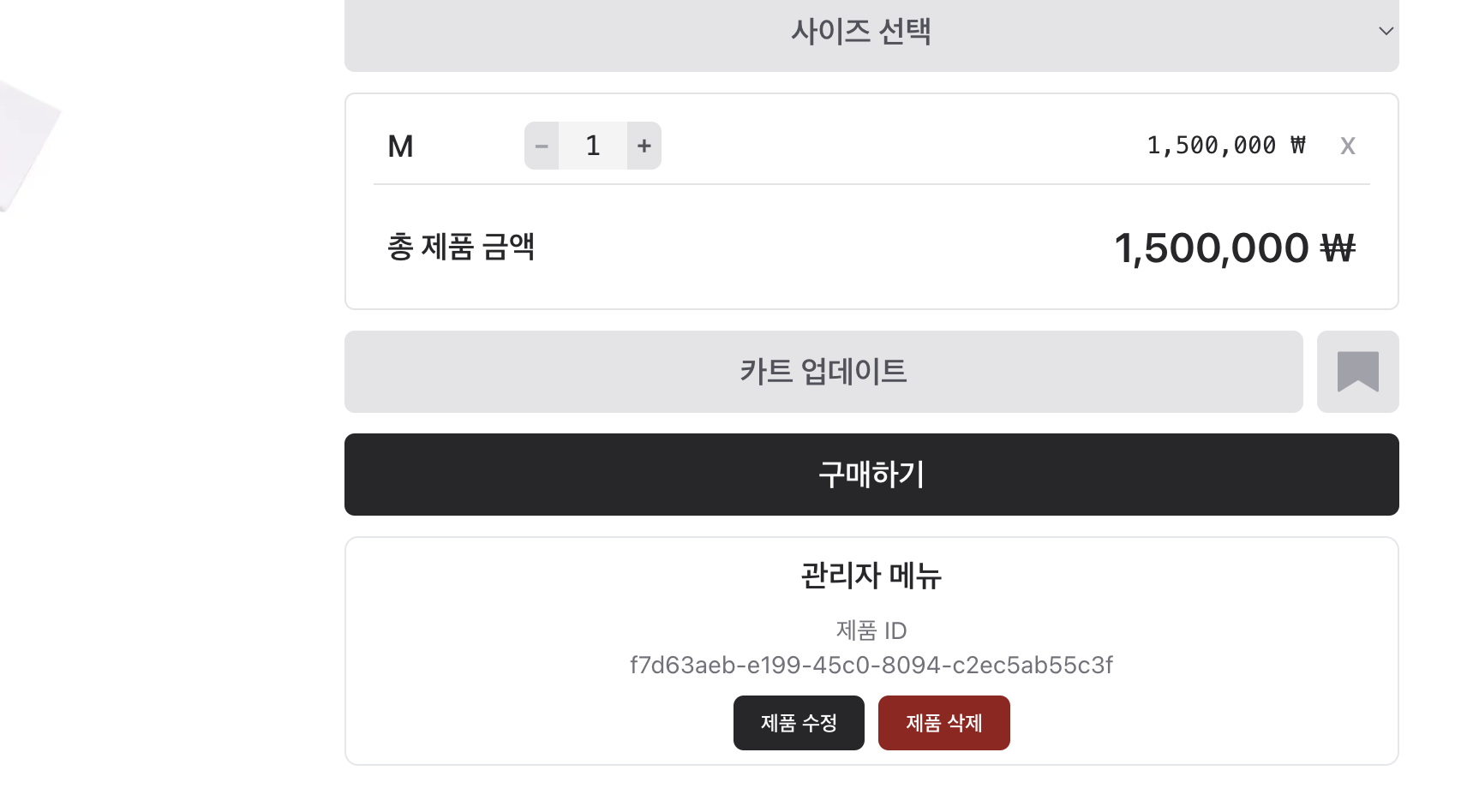Viewport: 1467px width, 812px height.
Task: Open the 사이즈 선택 size dropdown
Action: 871,33
